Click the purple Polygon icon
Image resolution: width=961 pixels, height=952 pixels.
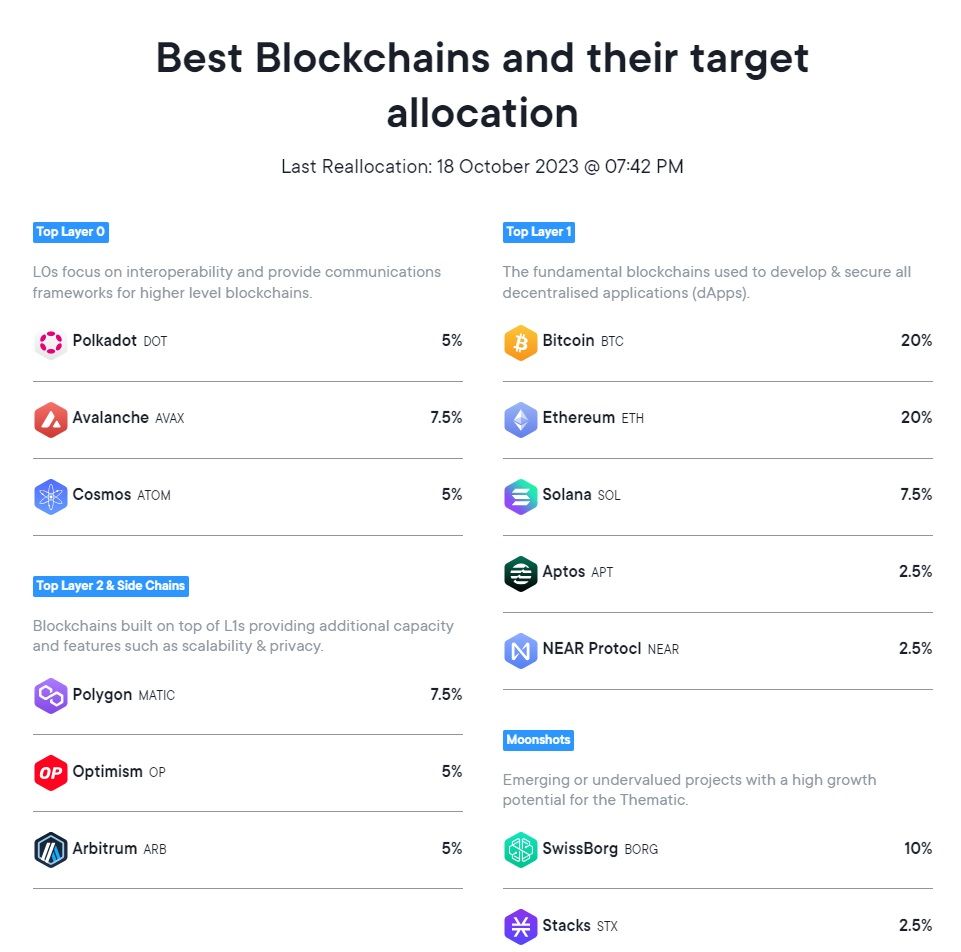click(x=50, y=696)
